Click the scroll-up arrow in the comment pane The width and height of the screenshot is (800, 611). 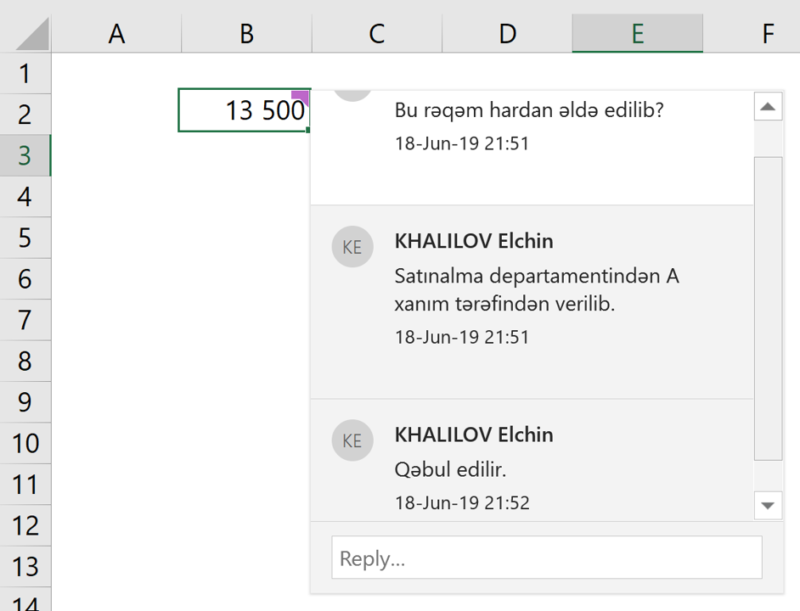click(769, 104)
